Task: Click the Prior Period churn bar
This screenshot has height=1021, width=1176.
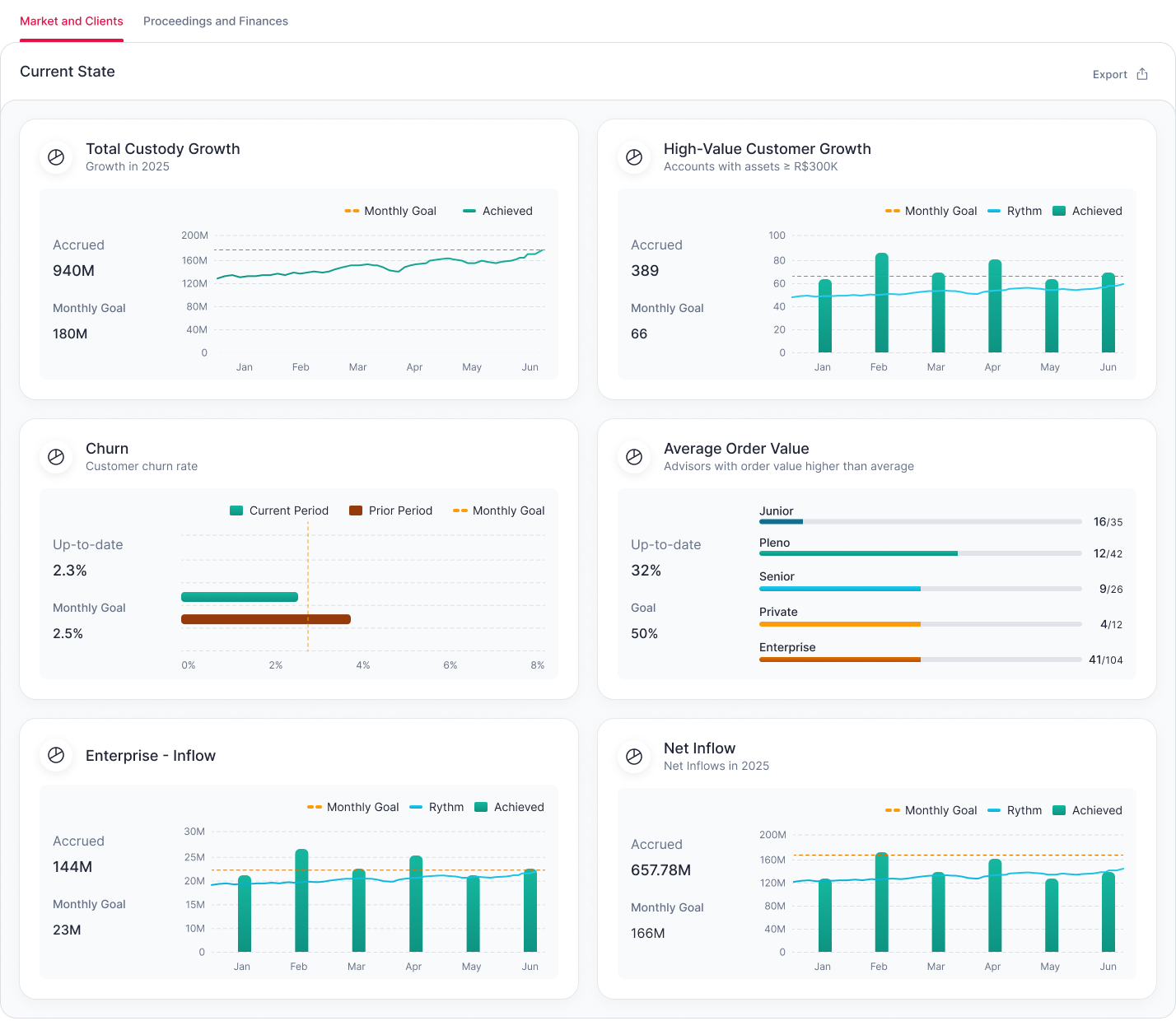Action: point(266,619)
